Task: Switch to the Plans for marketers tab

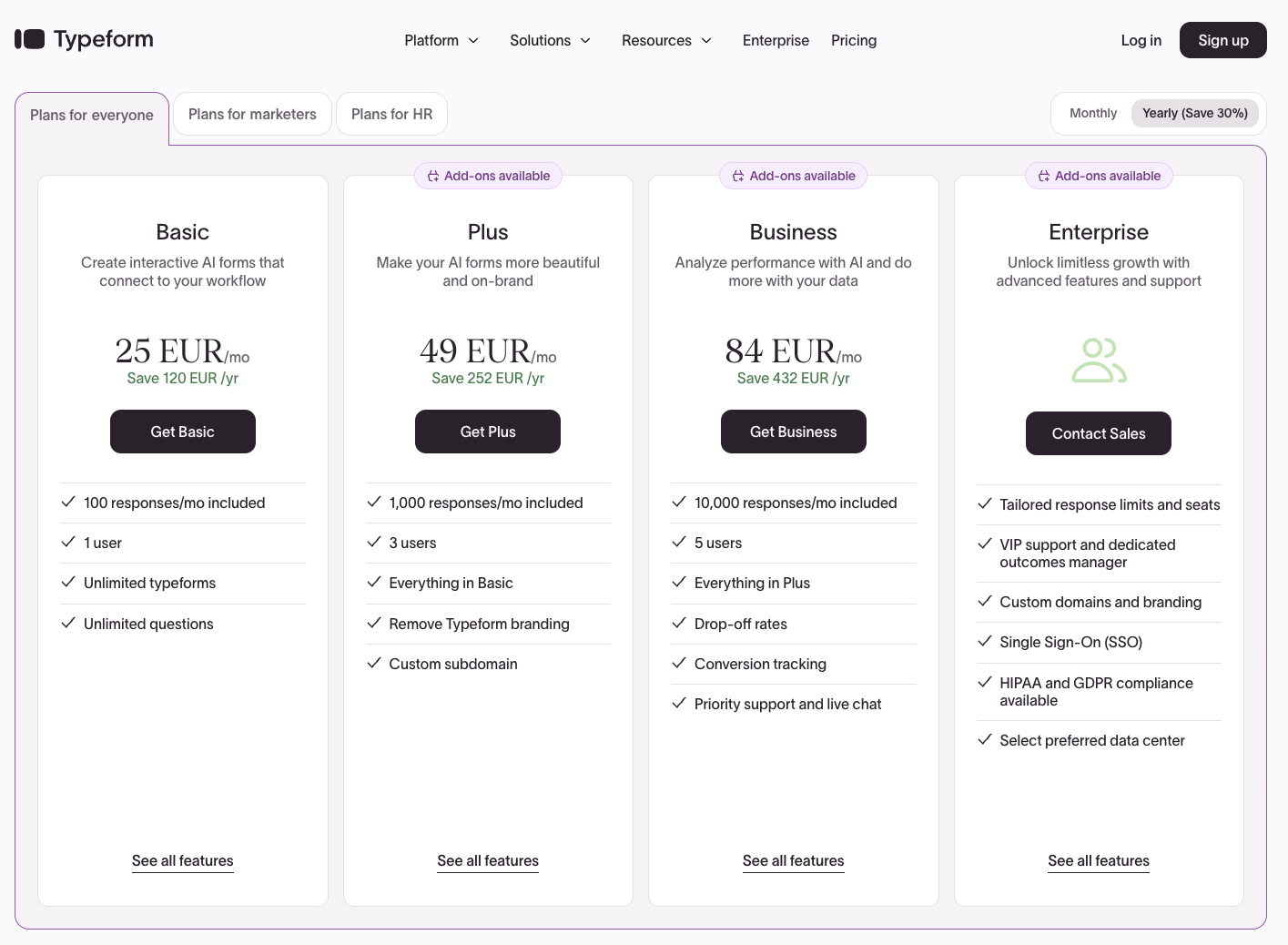Action: (252, 113)
